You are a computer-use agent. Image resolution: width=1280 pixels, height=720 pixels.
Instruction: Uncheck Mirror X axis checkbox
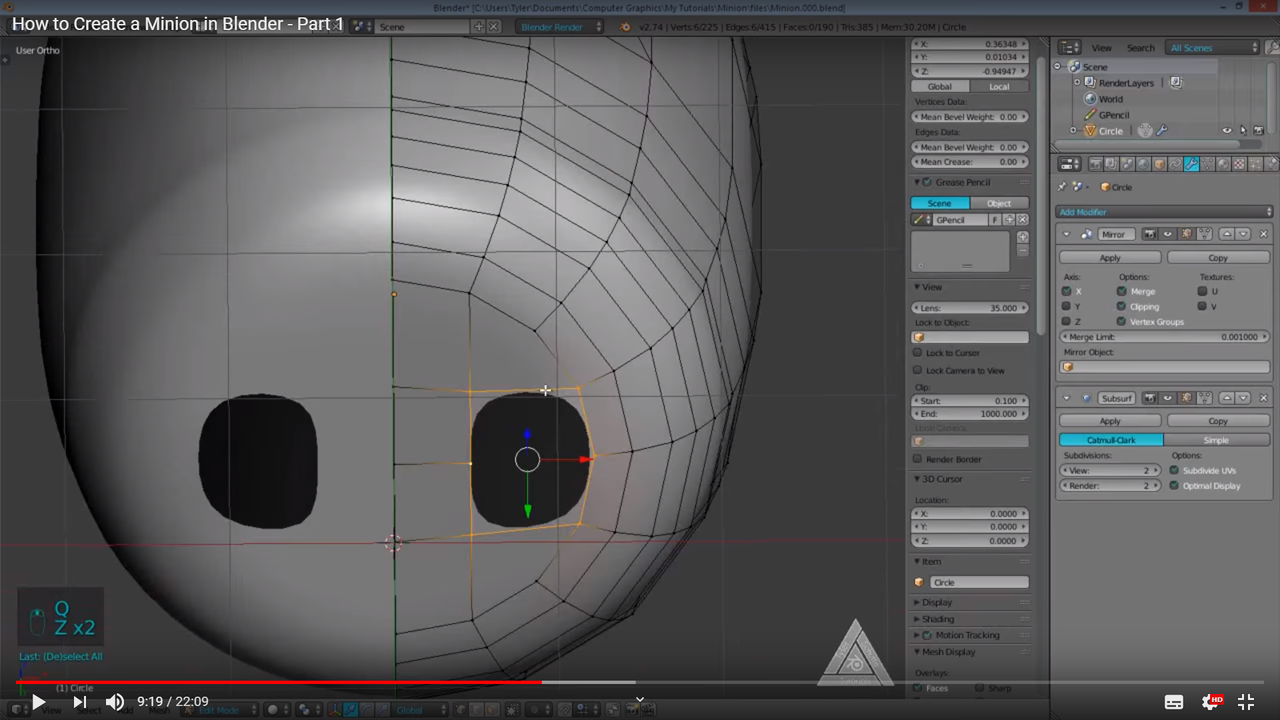[x=1066, y=291]
